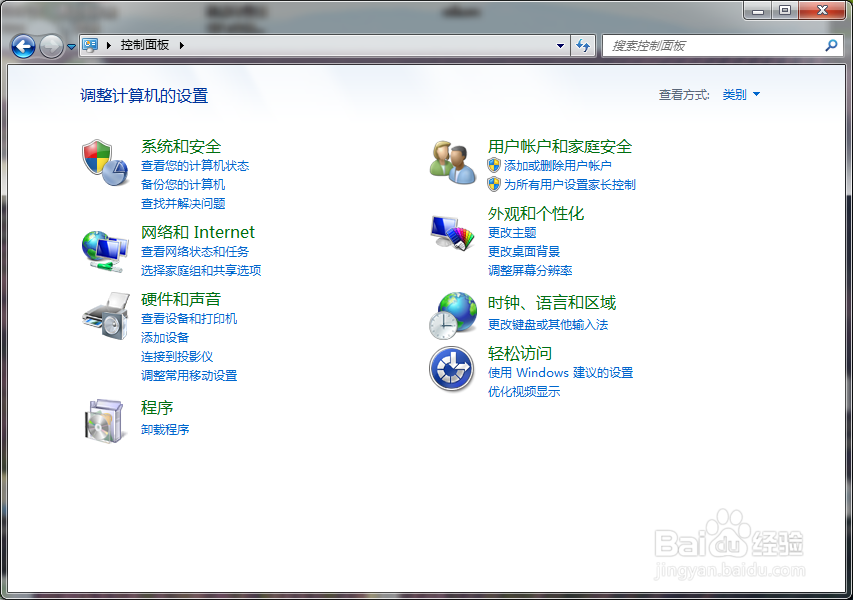
Task: Click the search magnifier icon
Action: [832, 45]
